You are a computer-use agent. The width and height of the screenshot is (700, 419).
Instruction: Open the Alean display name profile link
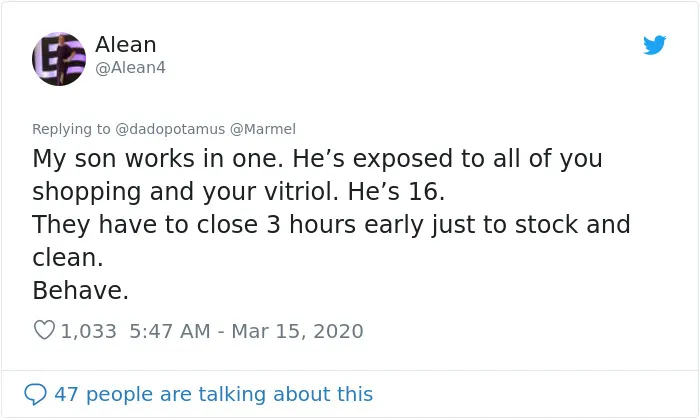(x=125, y=45)
